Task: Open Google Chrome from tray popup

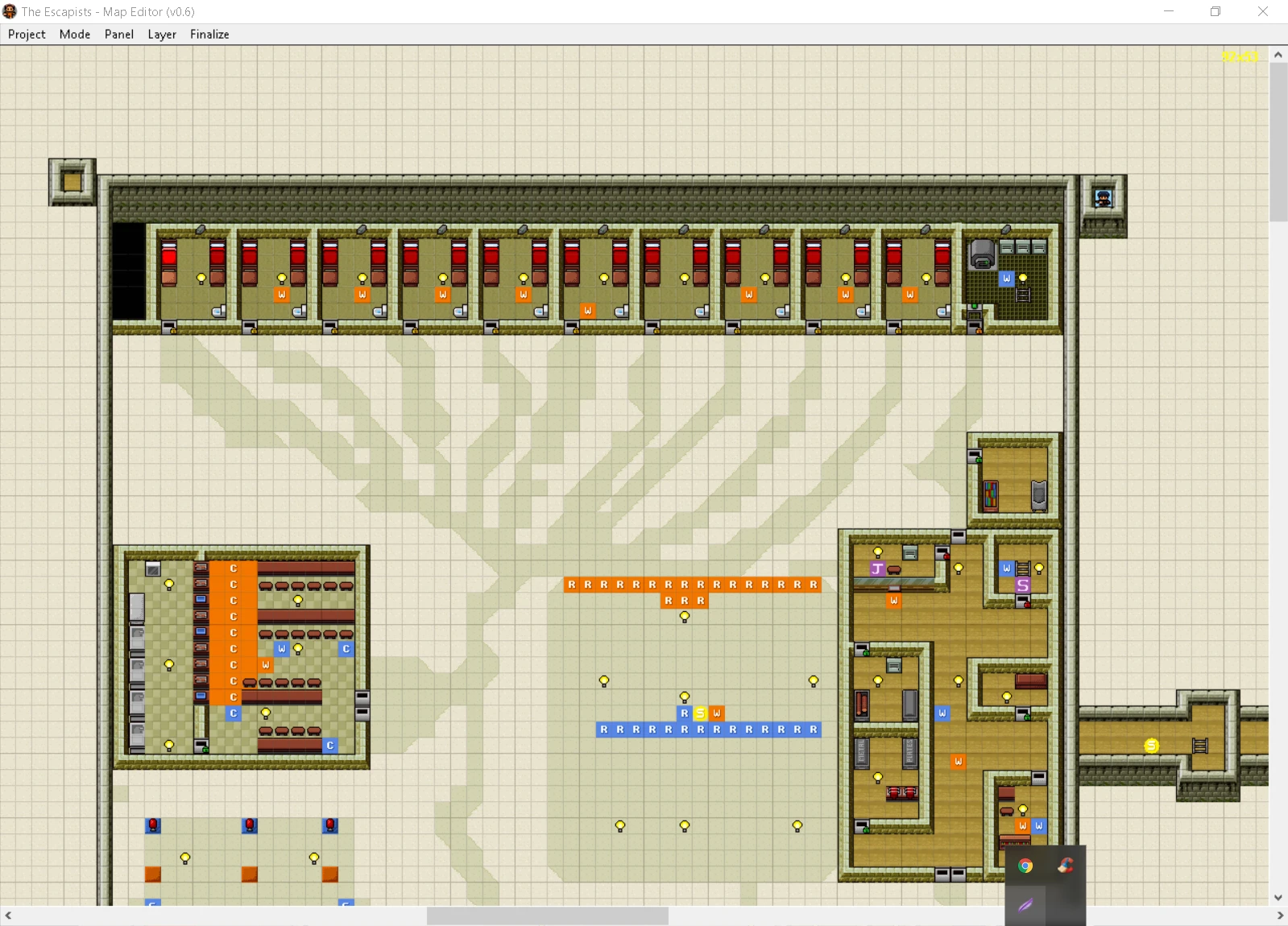Action: click(x=1025, y=866)
